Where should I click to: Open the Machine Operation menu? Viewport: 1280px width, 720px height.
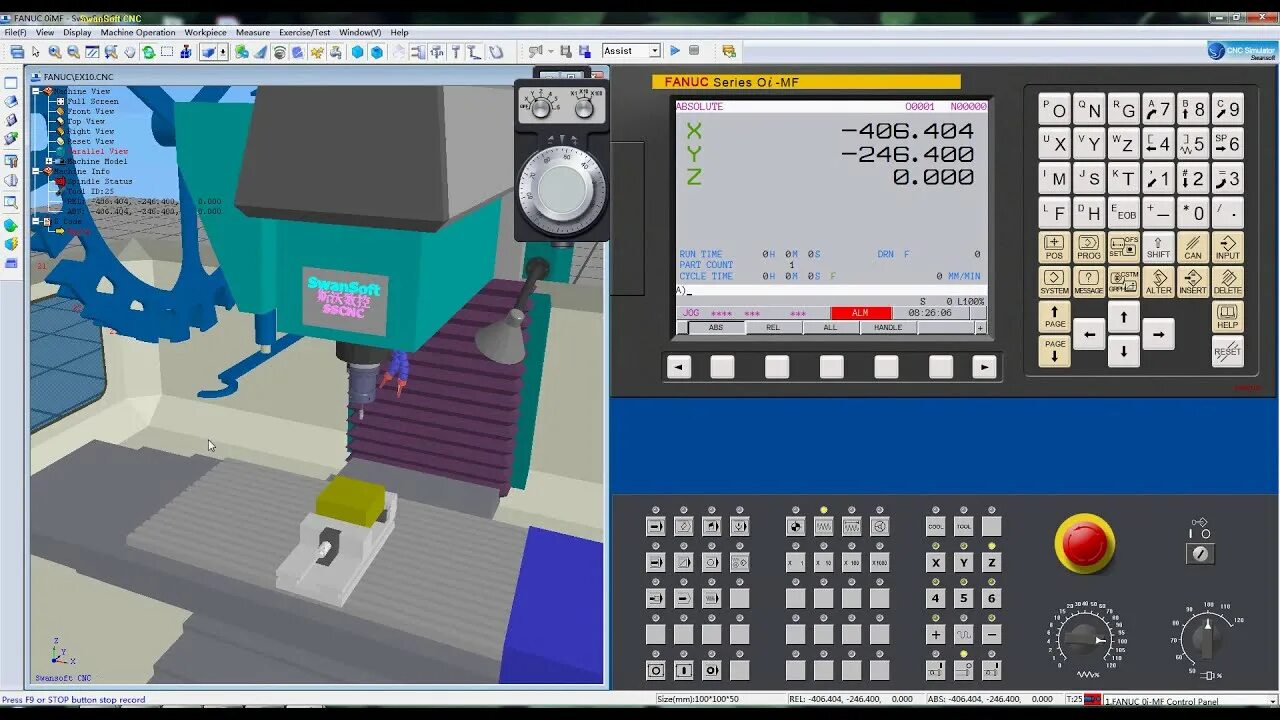(138, 32)
